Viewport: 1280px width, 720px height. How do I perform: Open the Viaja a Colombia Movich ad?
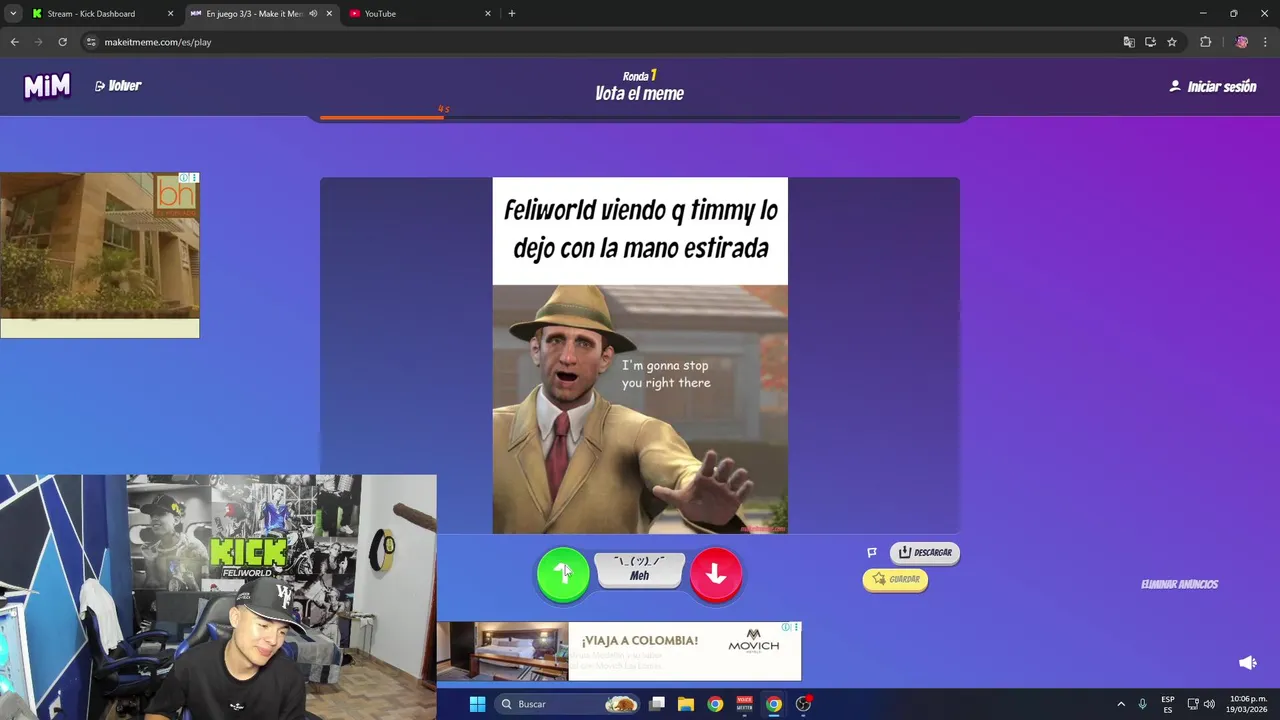619,651
